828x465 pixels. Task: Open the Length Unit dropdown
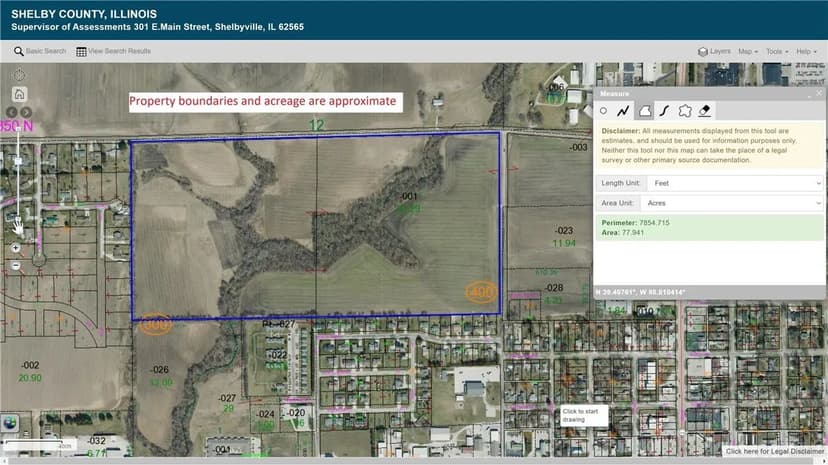(735, 183)
